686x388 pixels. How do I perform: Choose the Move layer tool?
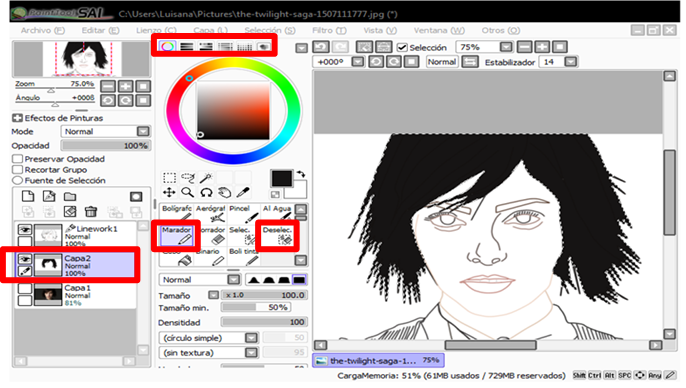pos(169,192)
